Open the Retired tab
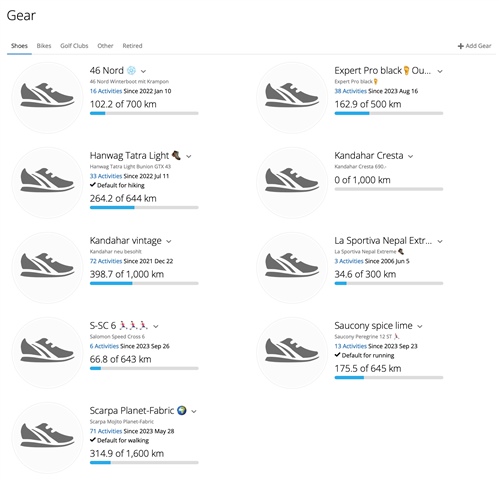This screenshot has width=499, height=480. (x=132, y=46)
